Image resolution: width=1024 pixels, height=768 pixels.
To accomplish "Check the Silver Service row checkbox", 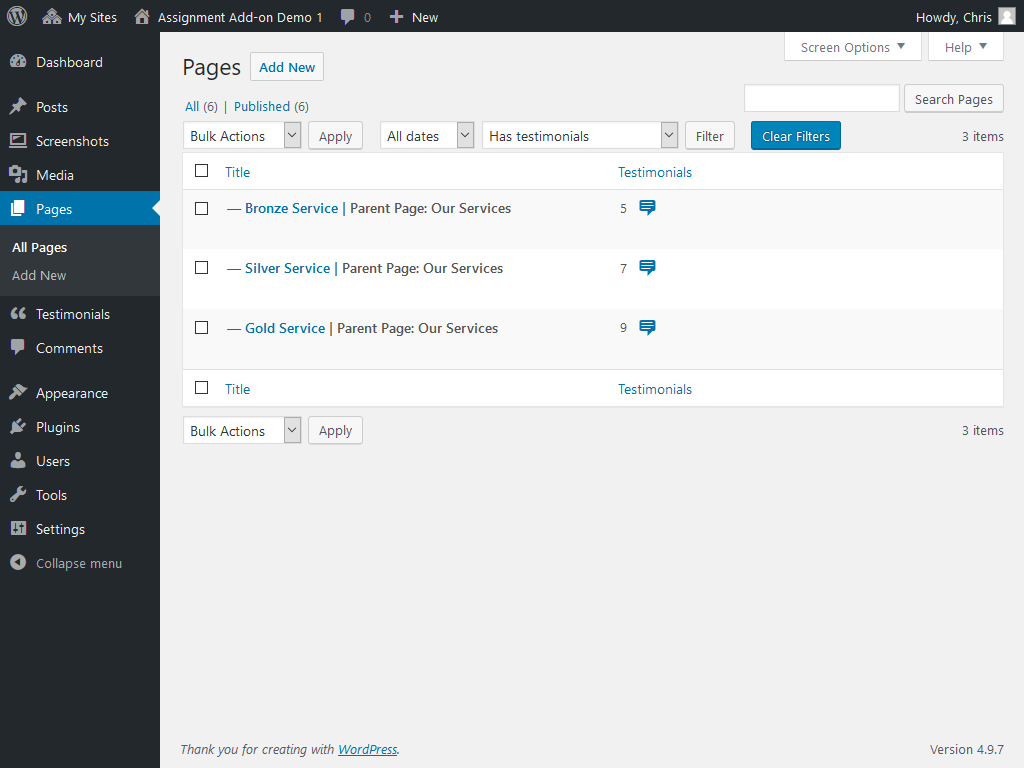I will (202, 268).
